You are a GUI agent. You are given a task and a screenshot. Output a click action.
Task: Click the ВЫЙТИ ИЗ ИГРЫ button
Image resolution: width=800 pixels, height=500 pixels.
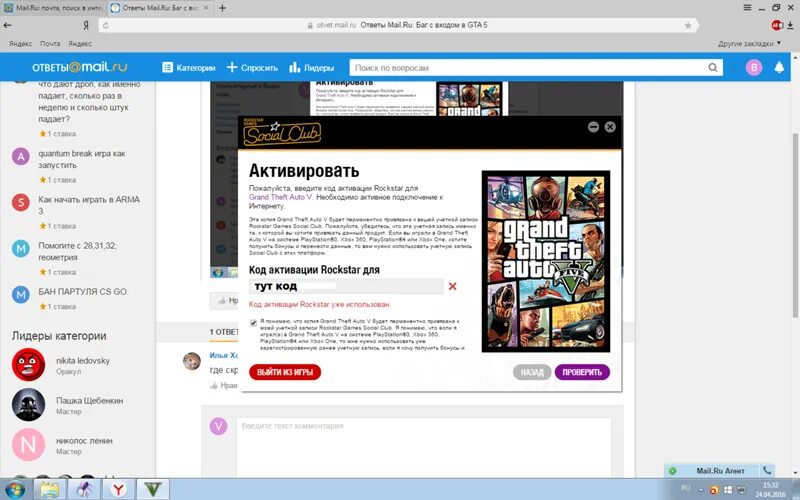point(285,372)
